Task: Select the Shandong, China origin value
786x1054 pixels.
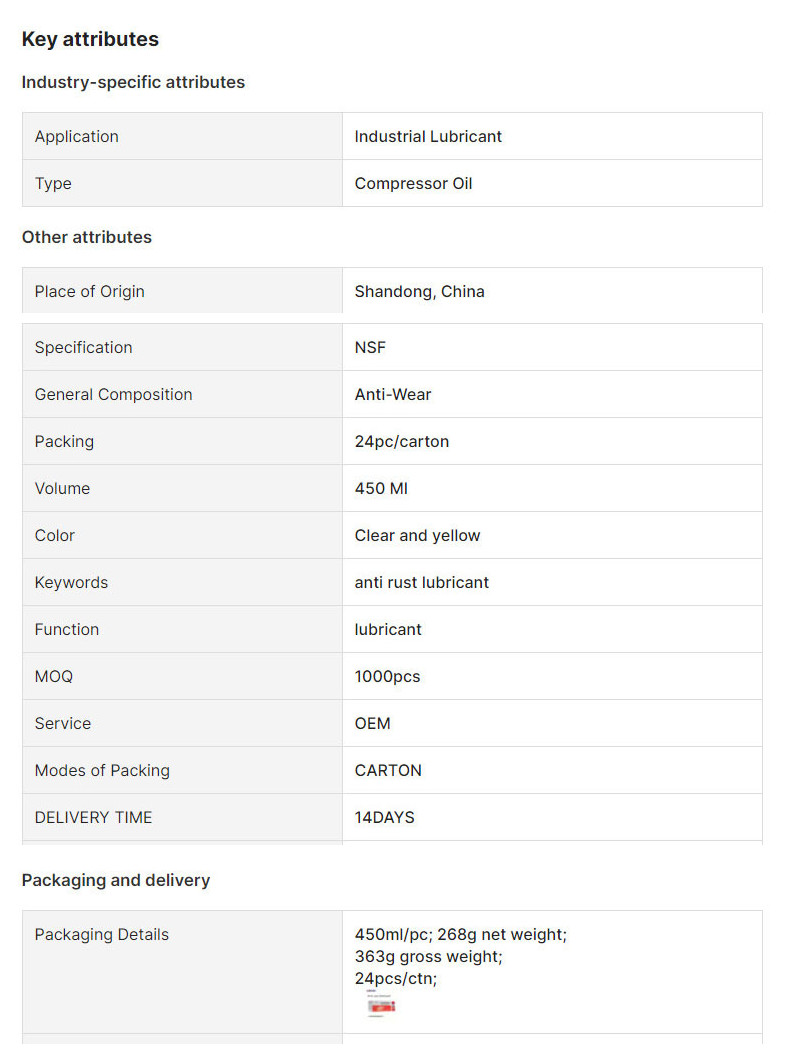Action: pos(419,292)
